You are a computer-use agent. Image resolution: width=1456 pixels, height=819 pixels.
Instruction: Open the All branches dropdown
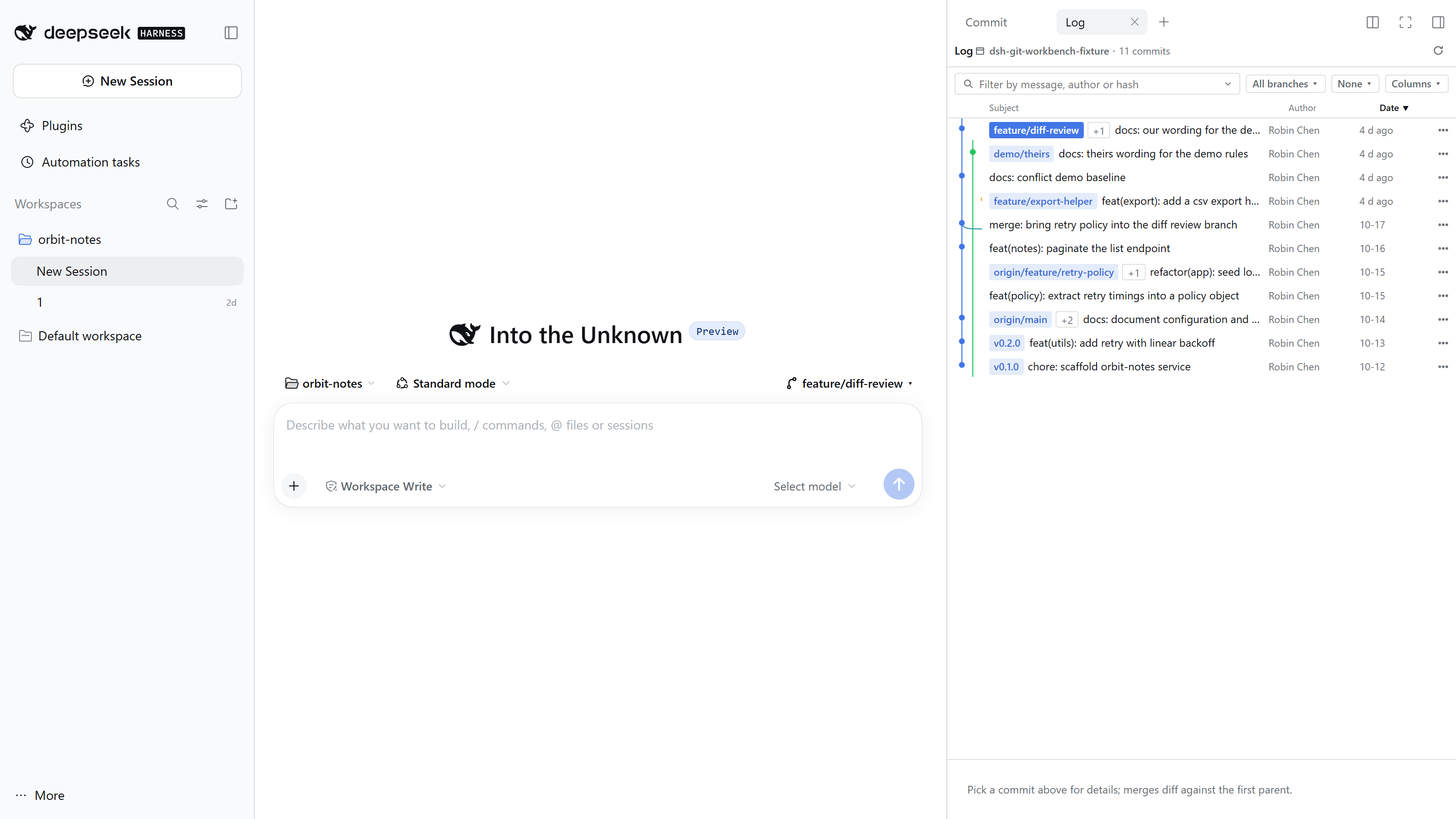(x=1285, y=84)
